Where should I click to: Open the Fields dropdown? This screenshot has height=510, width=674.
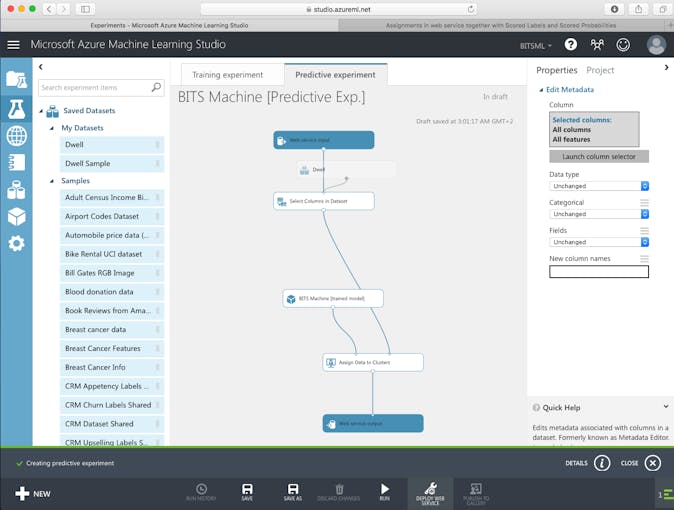pyautogui.click(x=599, y=242)
